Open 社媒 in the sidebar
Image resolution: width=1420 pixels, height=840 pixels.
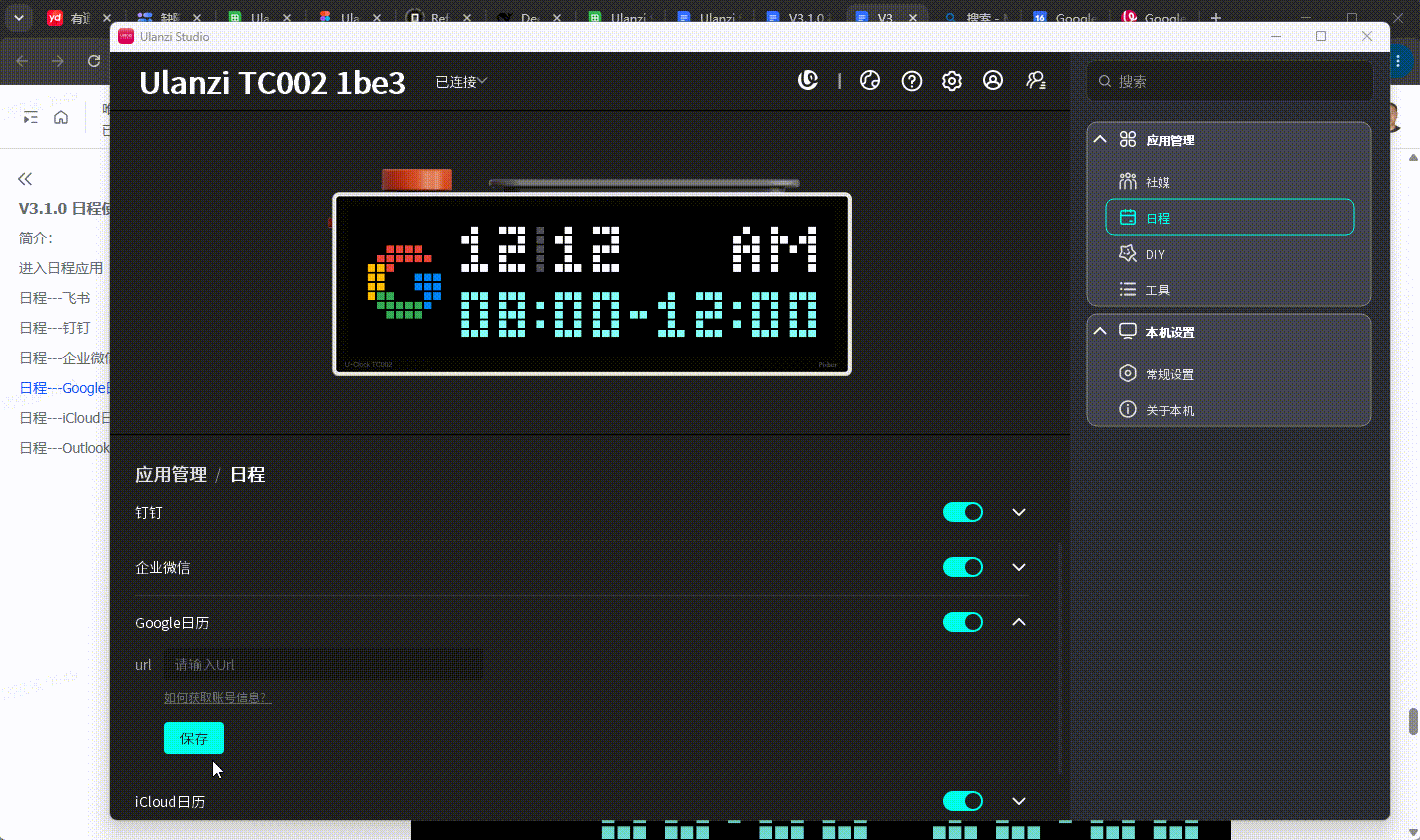coord(1229,182)
